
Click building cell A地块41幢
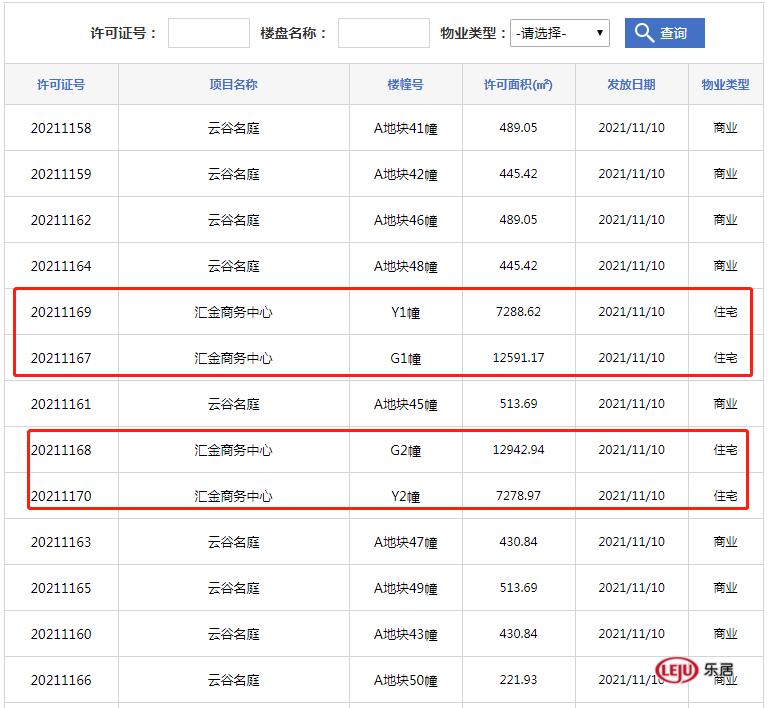(406, 128)
